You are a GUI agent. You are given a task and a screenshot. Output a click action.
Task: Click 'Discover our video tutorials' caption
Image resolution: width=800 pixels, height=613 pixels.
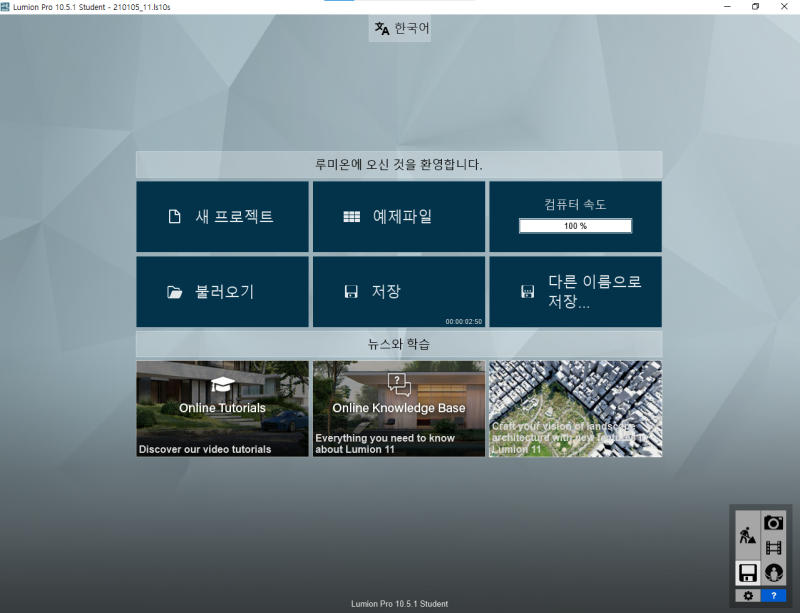pos(205,449)
